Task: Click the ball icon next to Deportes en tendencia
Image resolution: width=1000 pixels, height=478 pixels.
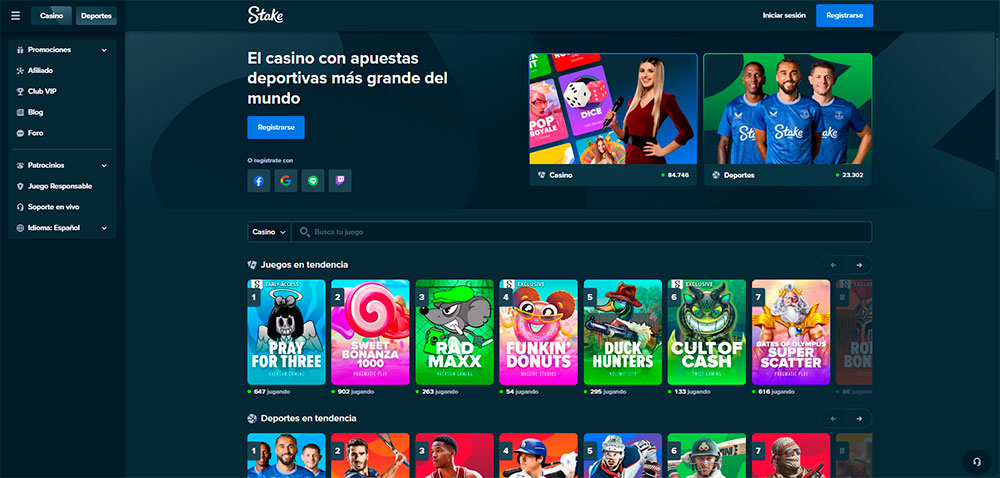Action: pos(252,419)
